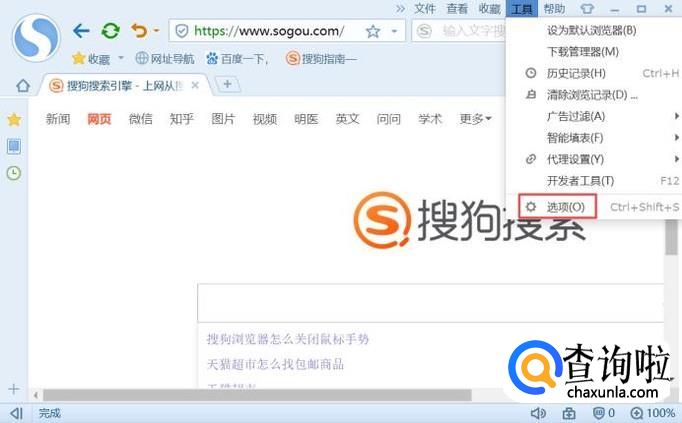
Task: Click the sidebar blue panel icon
Action: [x=14, y=147]
